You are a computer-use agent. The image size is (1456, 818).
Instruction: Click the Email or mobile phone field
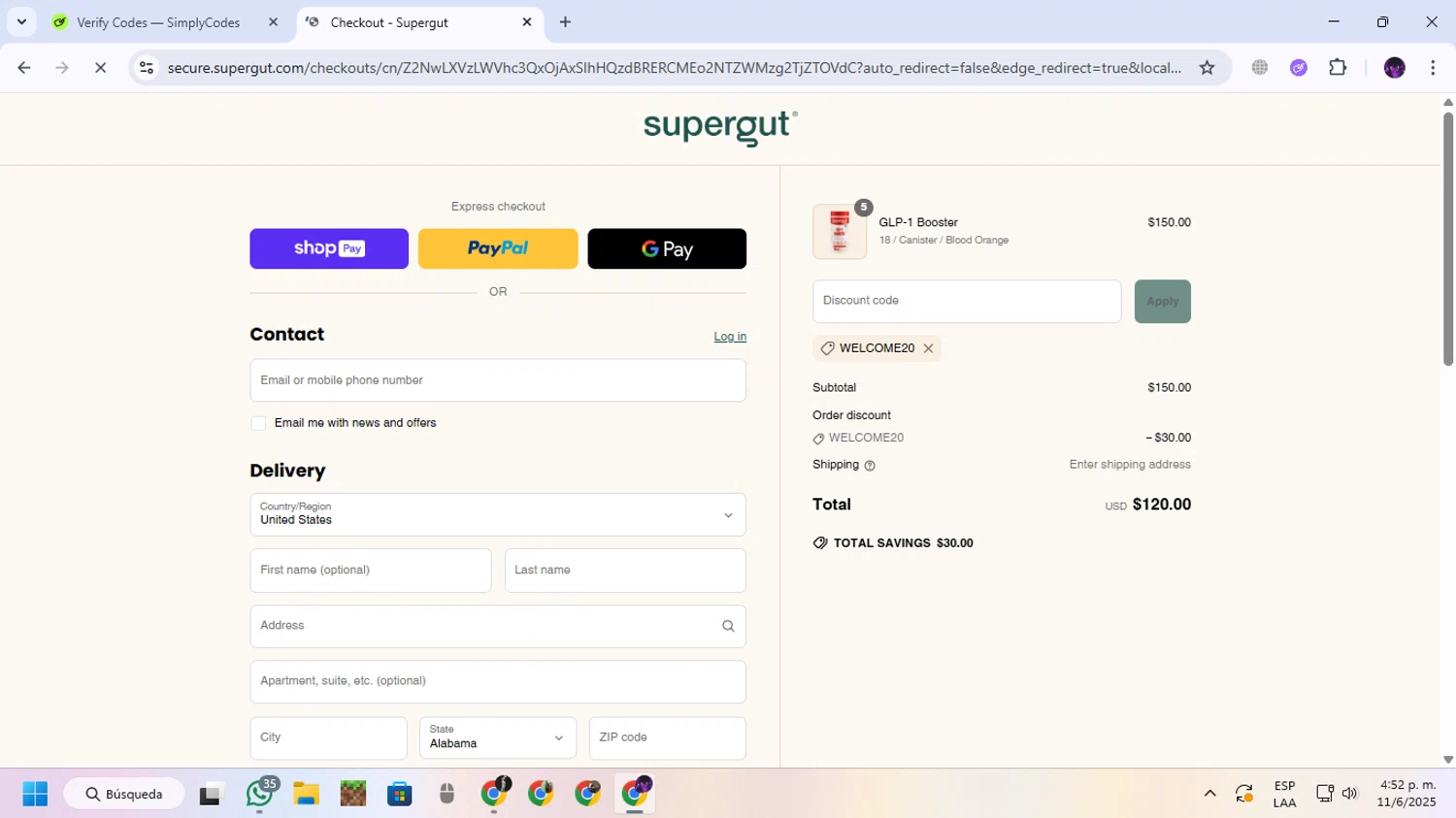tap(498, 380)
